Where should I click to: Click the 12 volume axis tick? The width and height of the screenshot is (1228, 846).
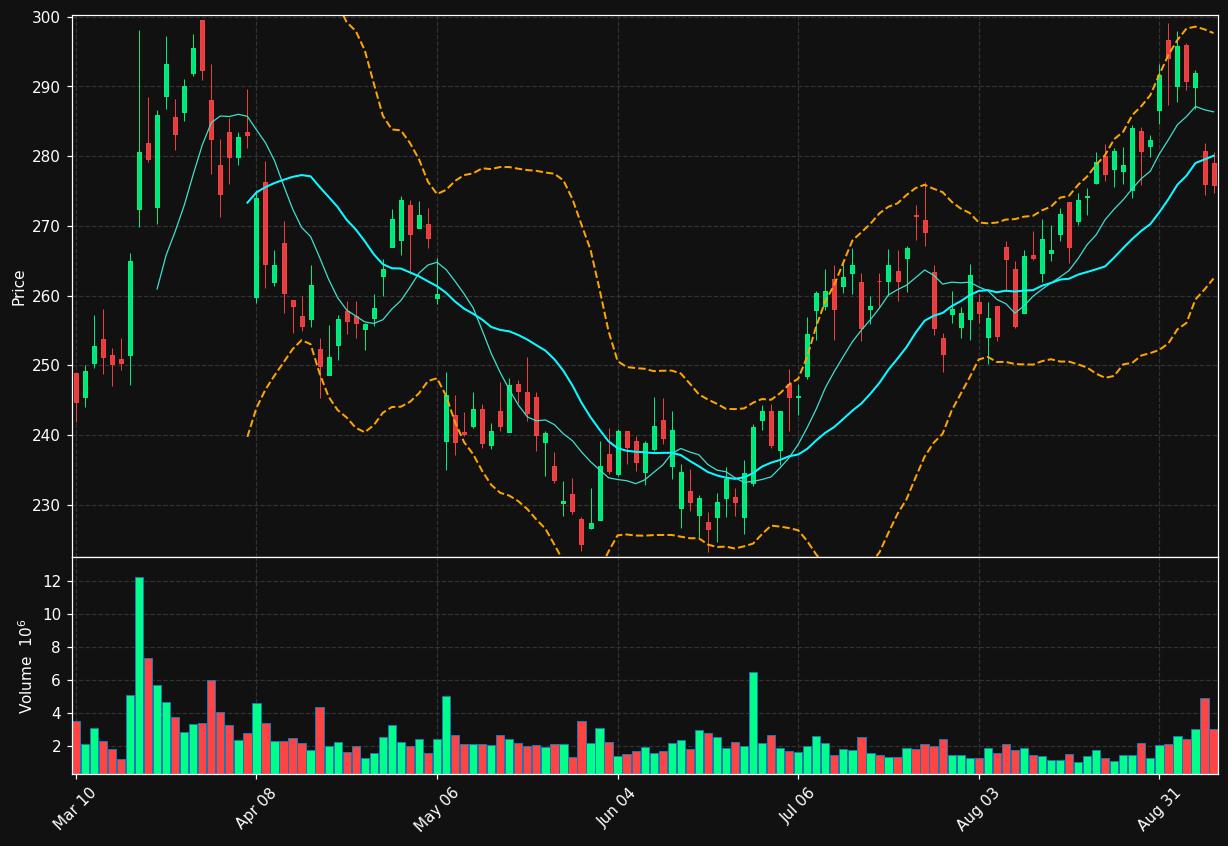(x=53, y=582)
